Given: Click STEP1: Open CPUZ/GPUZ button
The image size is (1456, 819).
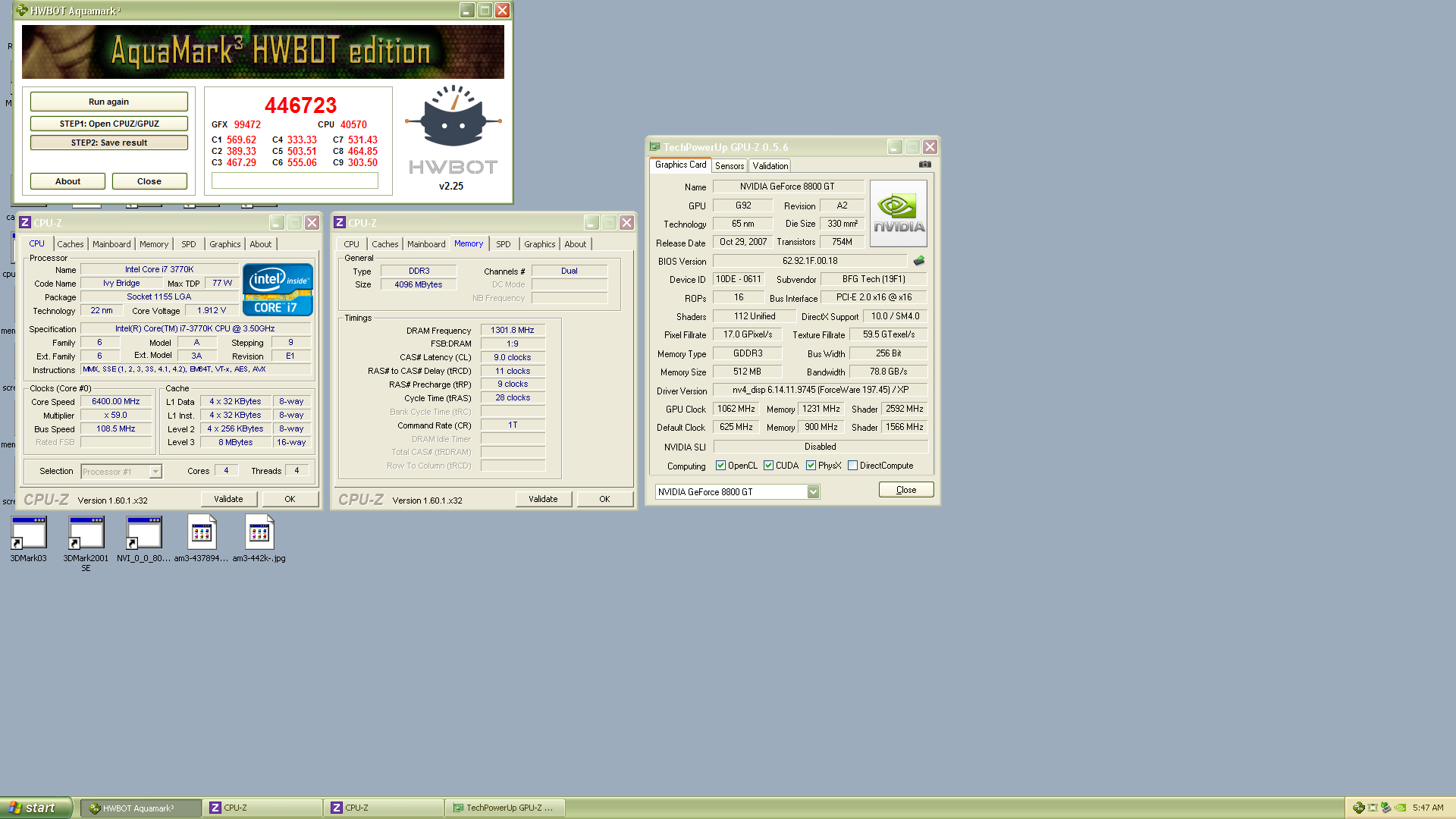Looking at the screenshot, I should click(109, 124).
